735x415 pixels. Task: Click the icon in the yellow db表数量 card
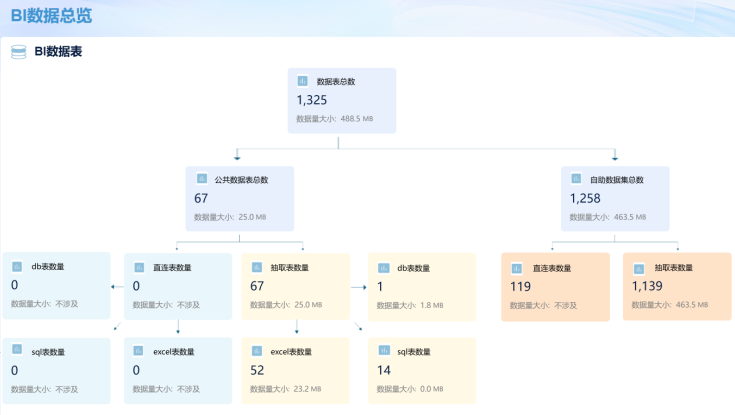384,268
